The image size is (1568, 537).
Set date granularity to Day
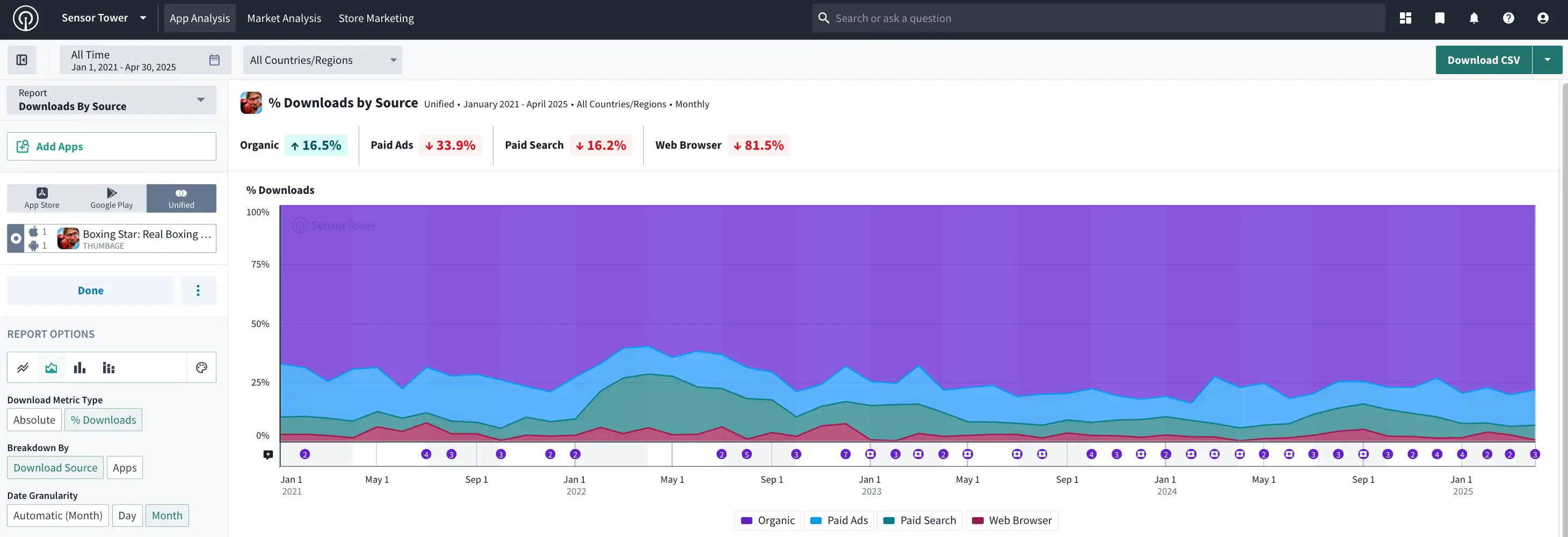coord(127,516)
